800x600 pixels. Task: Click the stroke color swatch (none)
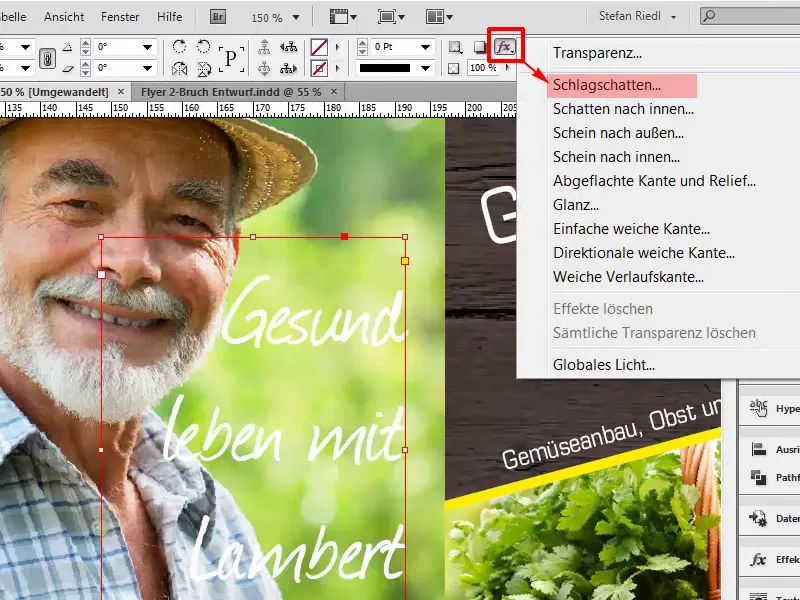pyautogui.click(x=319, y=68)
